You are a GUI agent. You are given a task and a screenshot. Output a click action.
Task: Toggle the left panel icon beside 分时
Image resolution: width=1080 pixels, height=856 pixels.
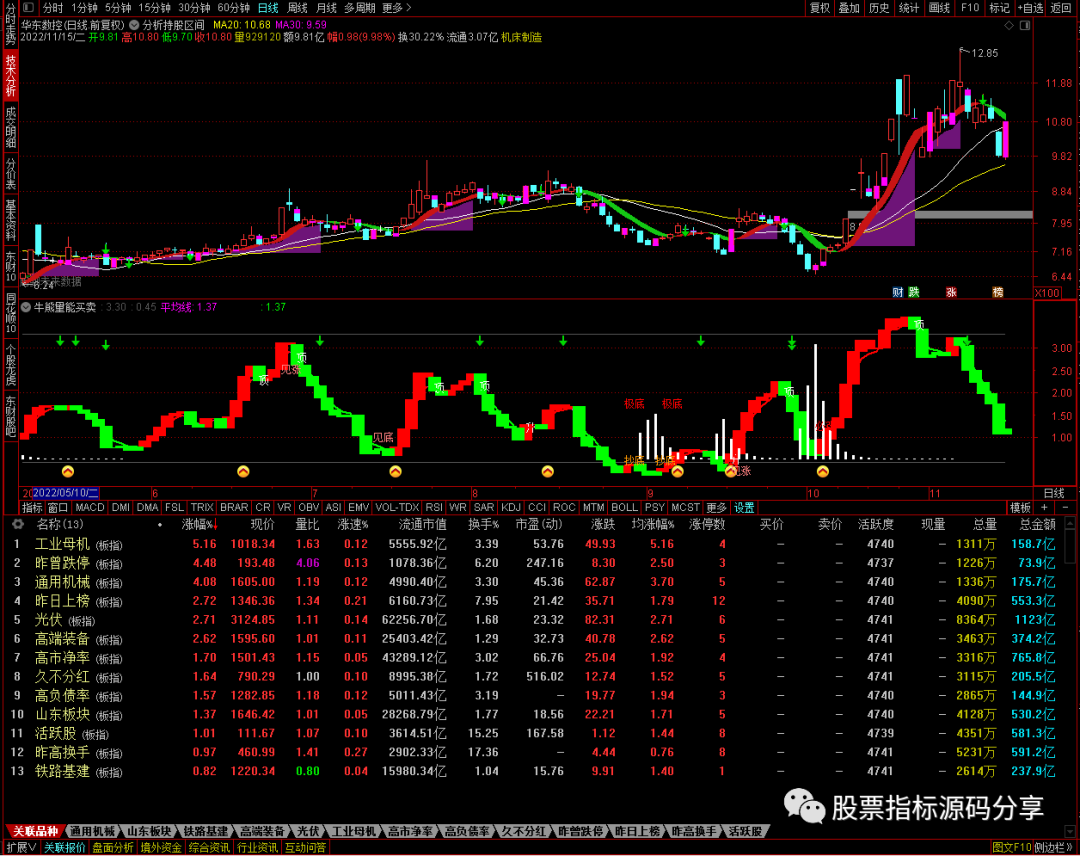[28, 8]
